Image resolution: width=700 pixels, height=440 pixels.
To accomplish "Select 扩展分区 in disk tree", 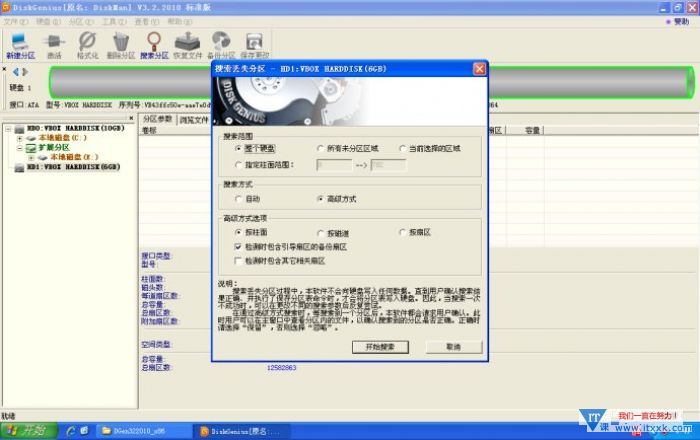I will [54, 148].
